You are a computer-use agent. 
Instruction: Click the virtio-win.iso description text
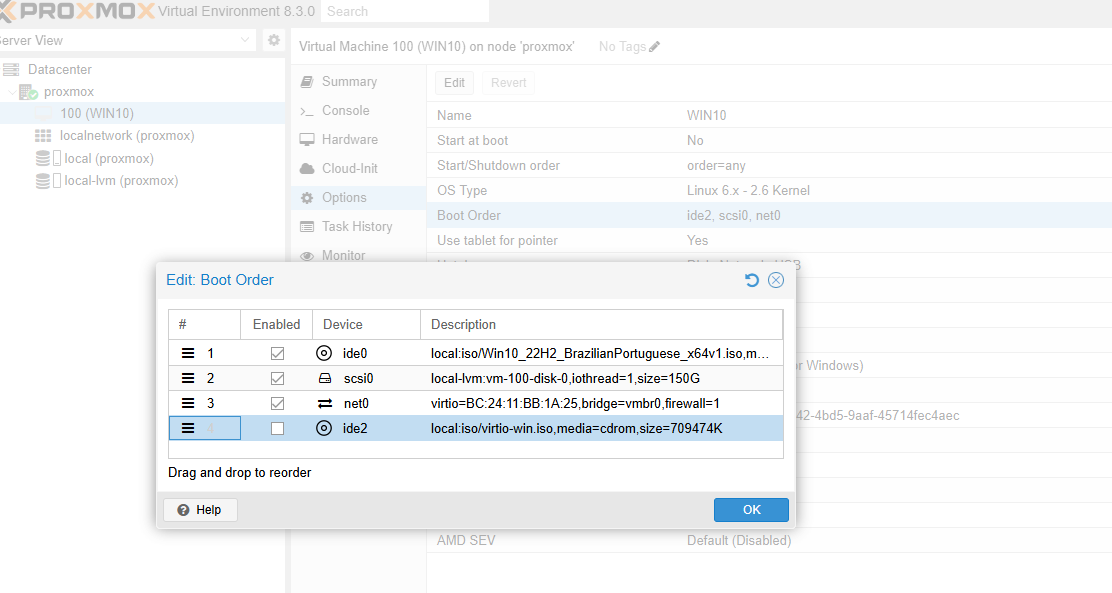coord(577,428)
